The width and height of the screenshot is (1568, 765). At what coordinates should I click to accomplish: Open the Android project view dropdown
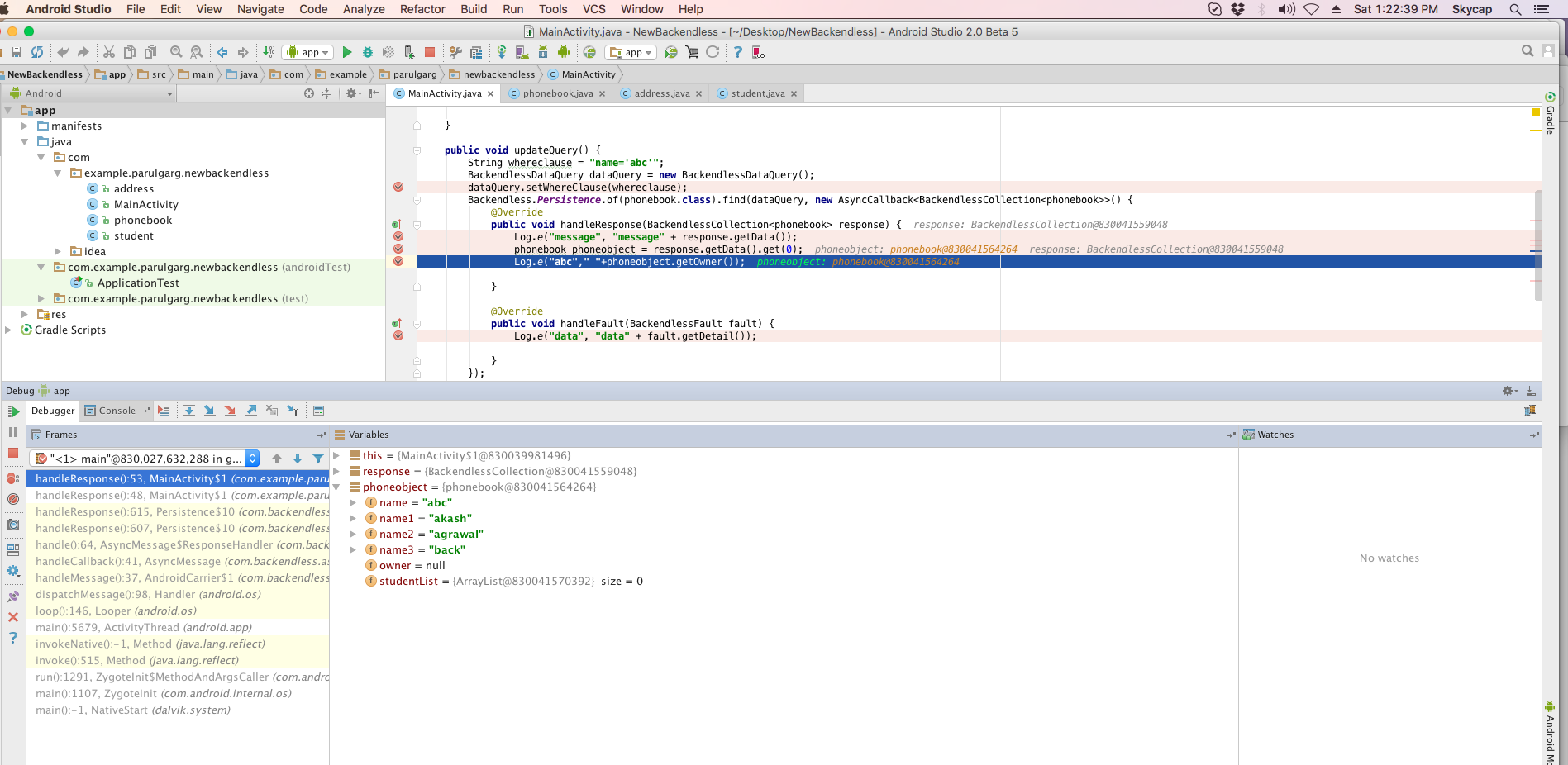(91, 93)
